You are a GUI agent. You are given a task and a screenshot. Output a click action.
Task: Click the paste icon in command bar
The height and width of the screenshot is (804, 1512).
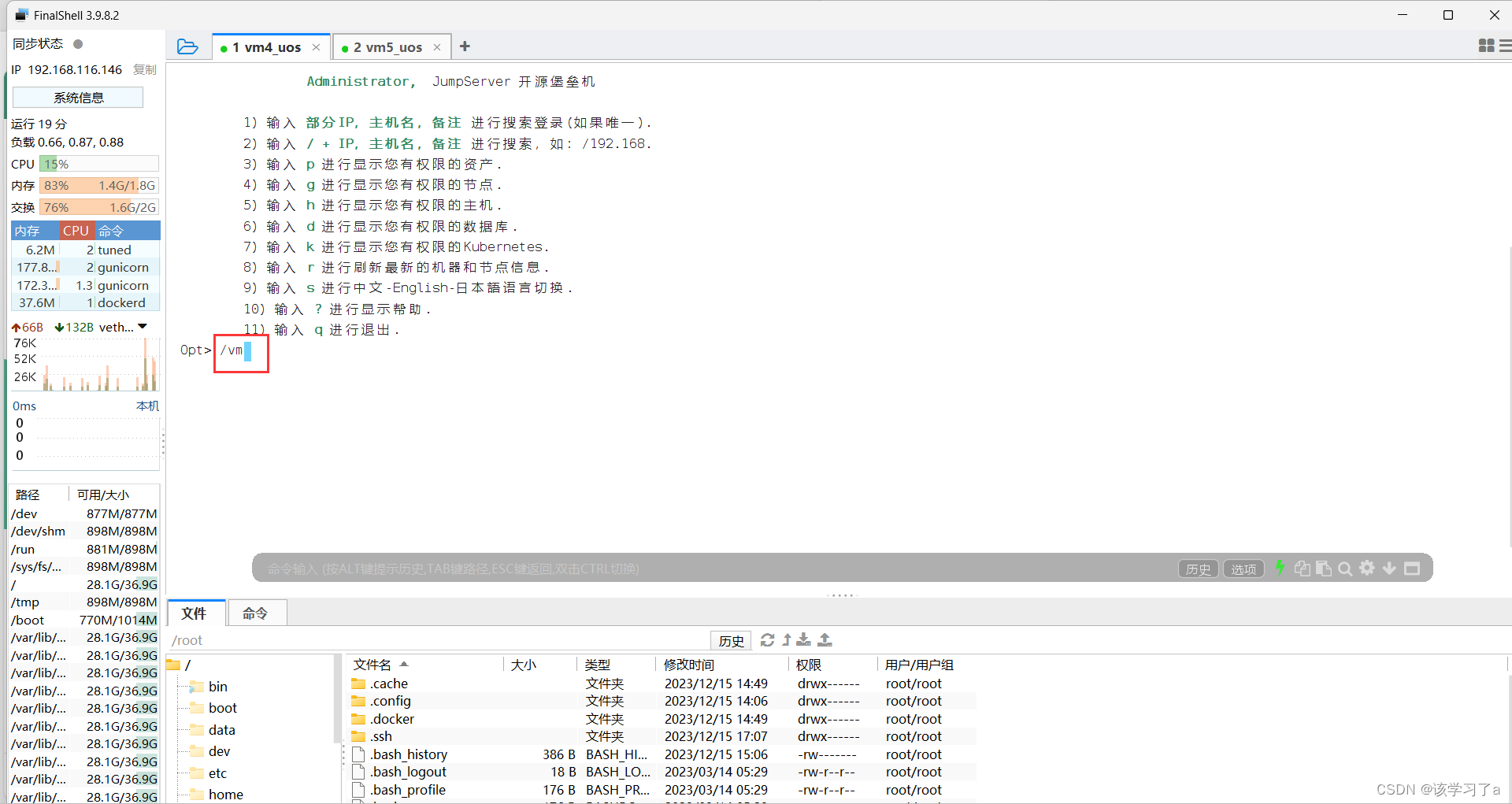pyautogui.click(x=1323, y=568)
